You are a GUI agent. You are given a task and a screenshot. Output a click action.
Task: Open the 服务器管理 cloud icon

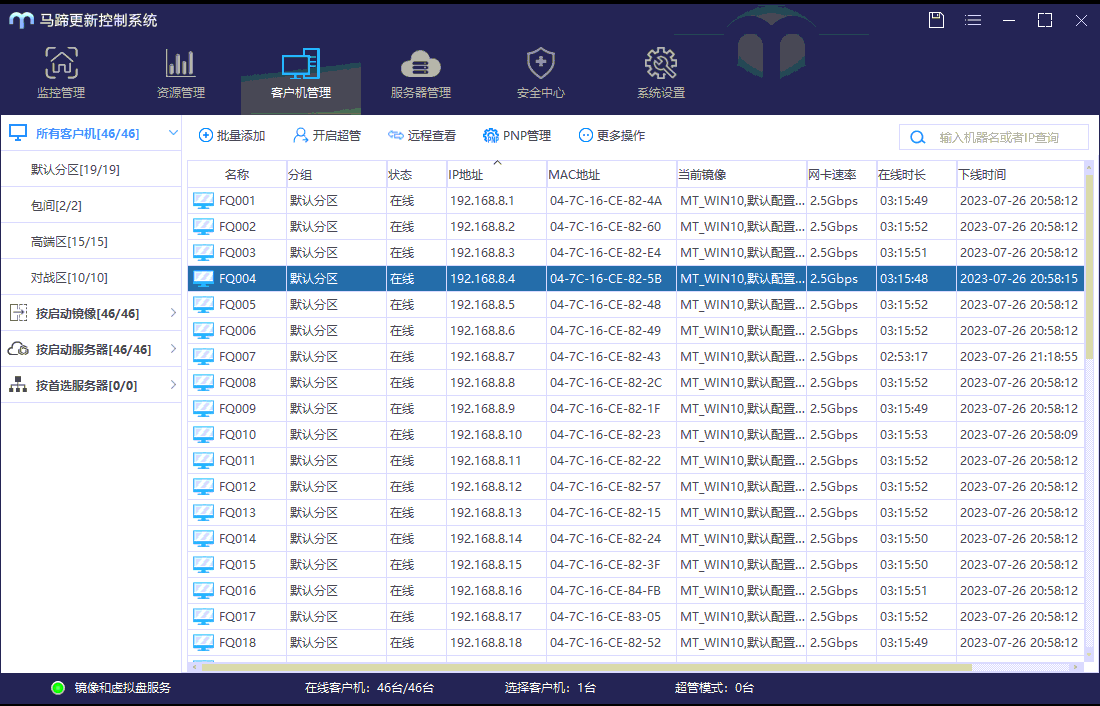pos(420,64)
